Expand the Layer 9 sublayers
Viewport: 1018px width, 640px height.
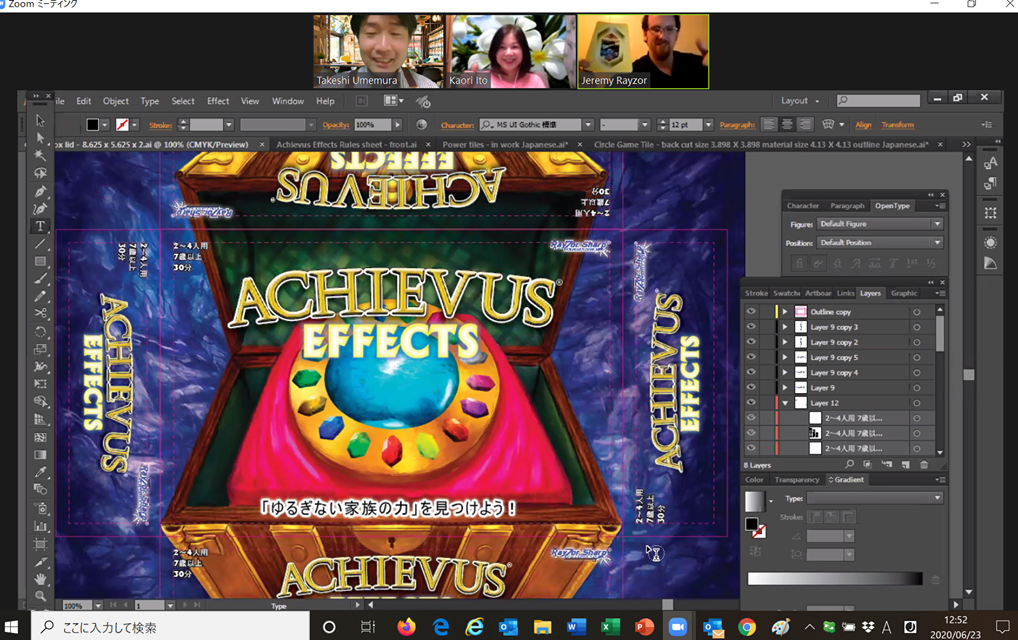(x=785, y=388)
